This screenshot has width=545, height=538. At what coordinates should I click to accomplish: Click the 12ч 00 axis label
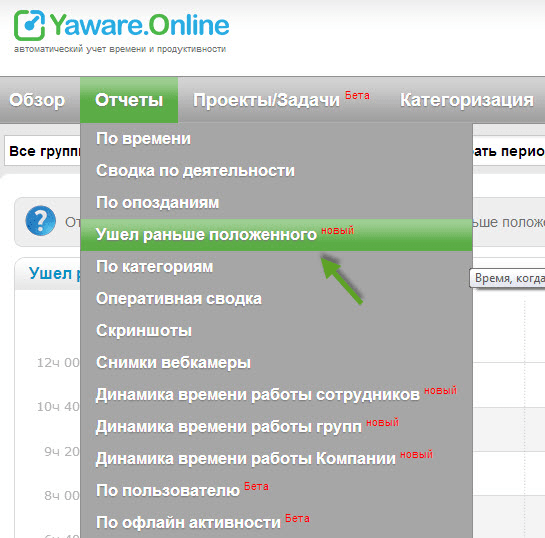pos(58,362)
